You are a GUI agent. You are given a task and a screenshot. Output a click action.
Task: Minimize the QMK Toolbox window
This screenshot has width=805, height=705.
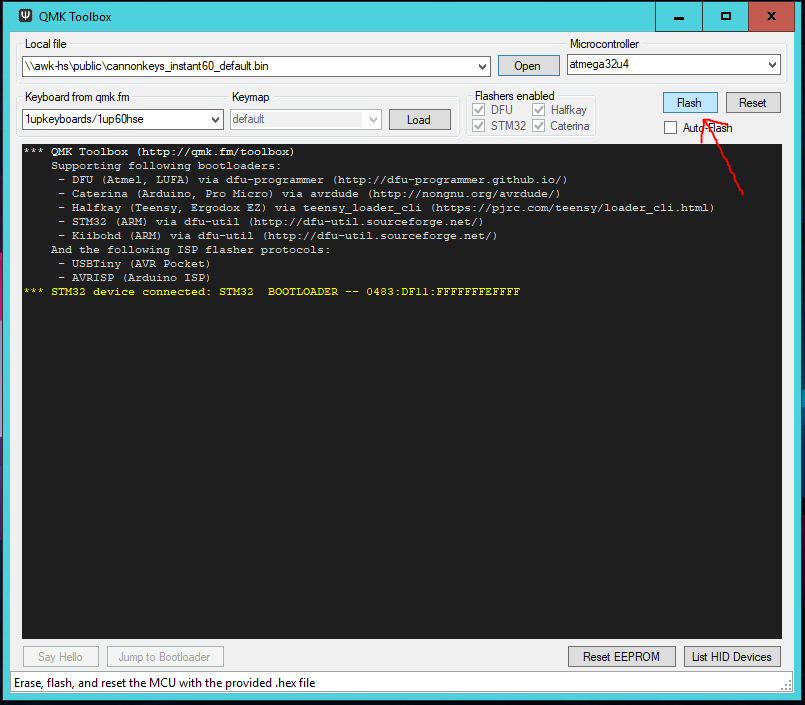point(679,17)
